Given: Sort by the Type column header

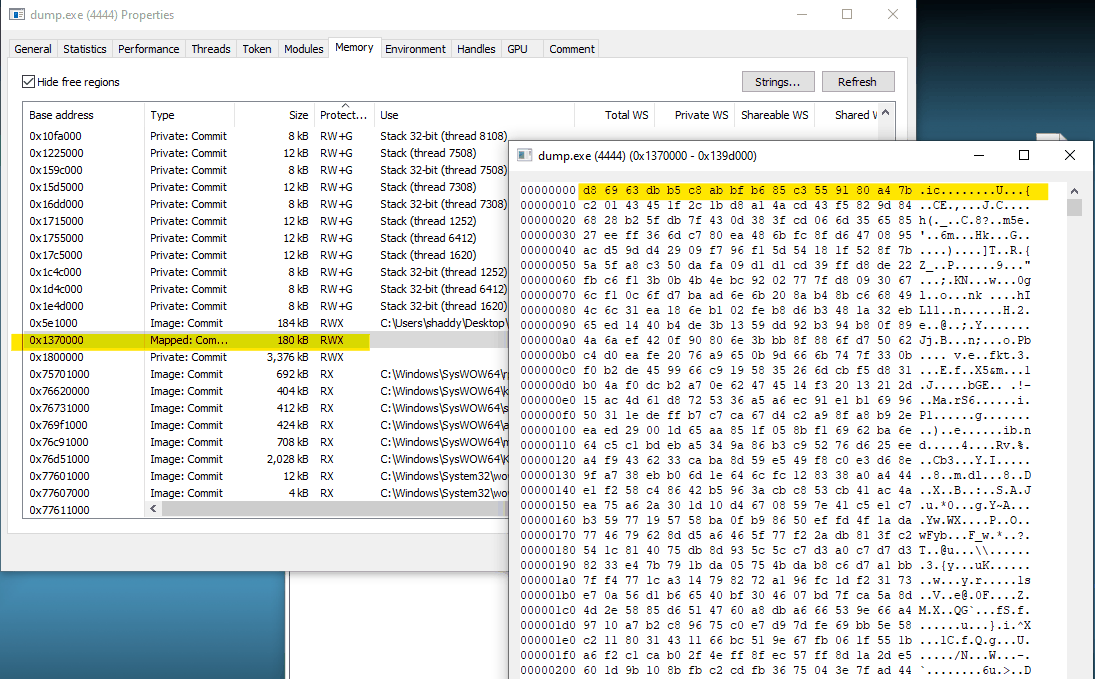Looking at the screenshot, I should point(189,115).
